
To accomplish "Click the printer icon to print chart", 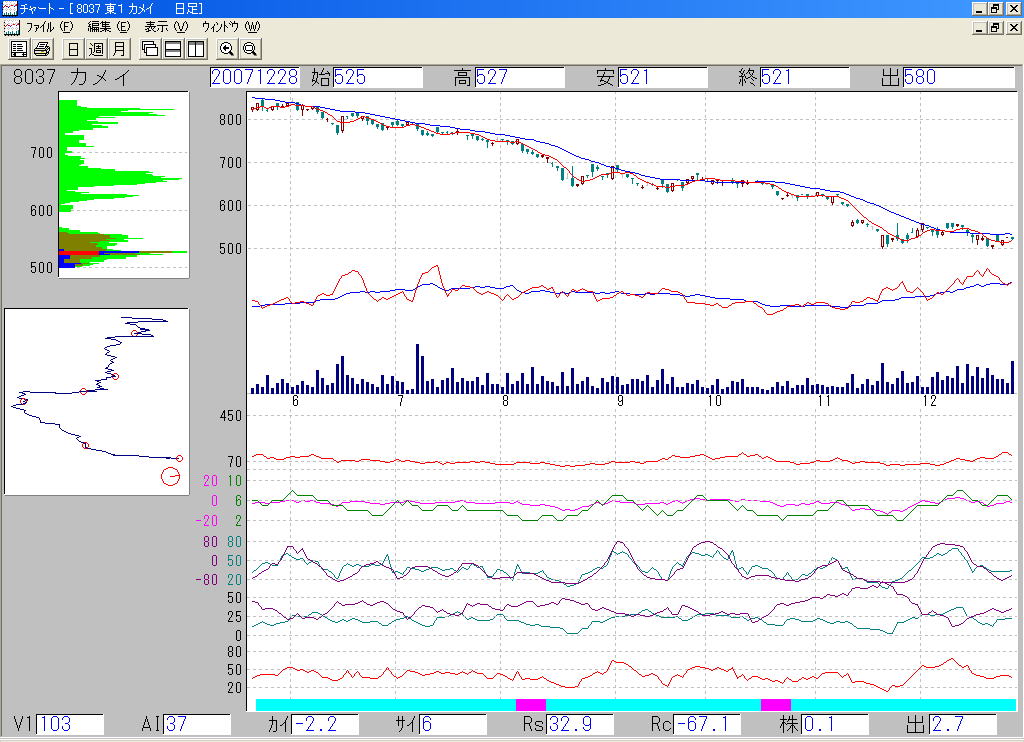I will [x=42, y=48].
